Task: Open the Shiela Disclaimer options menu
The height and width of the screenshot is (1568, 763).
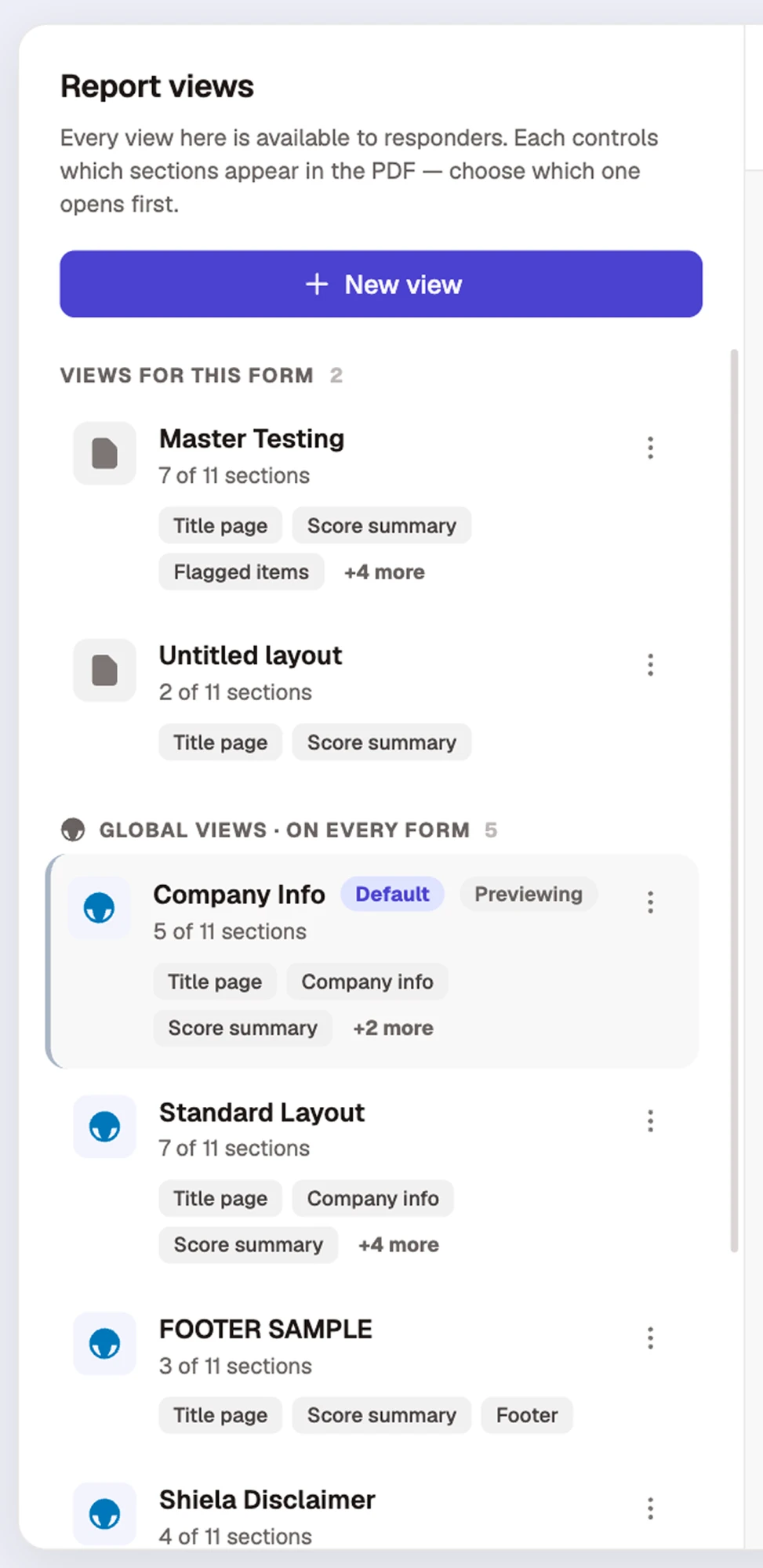Action: 650,1508
